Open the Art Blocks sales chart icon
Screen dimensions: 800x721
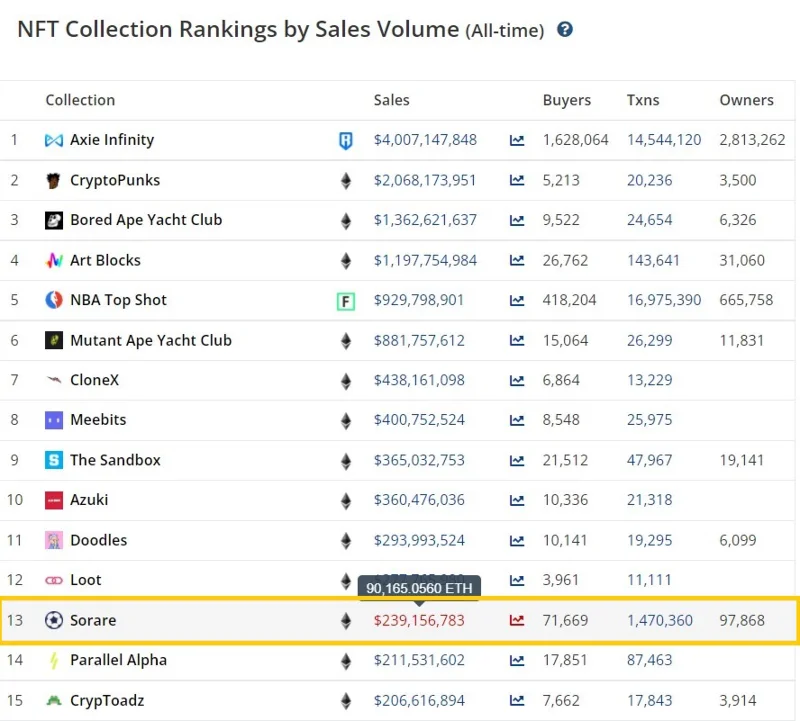[x=517, y=260]
